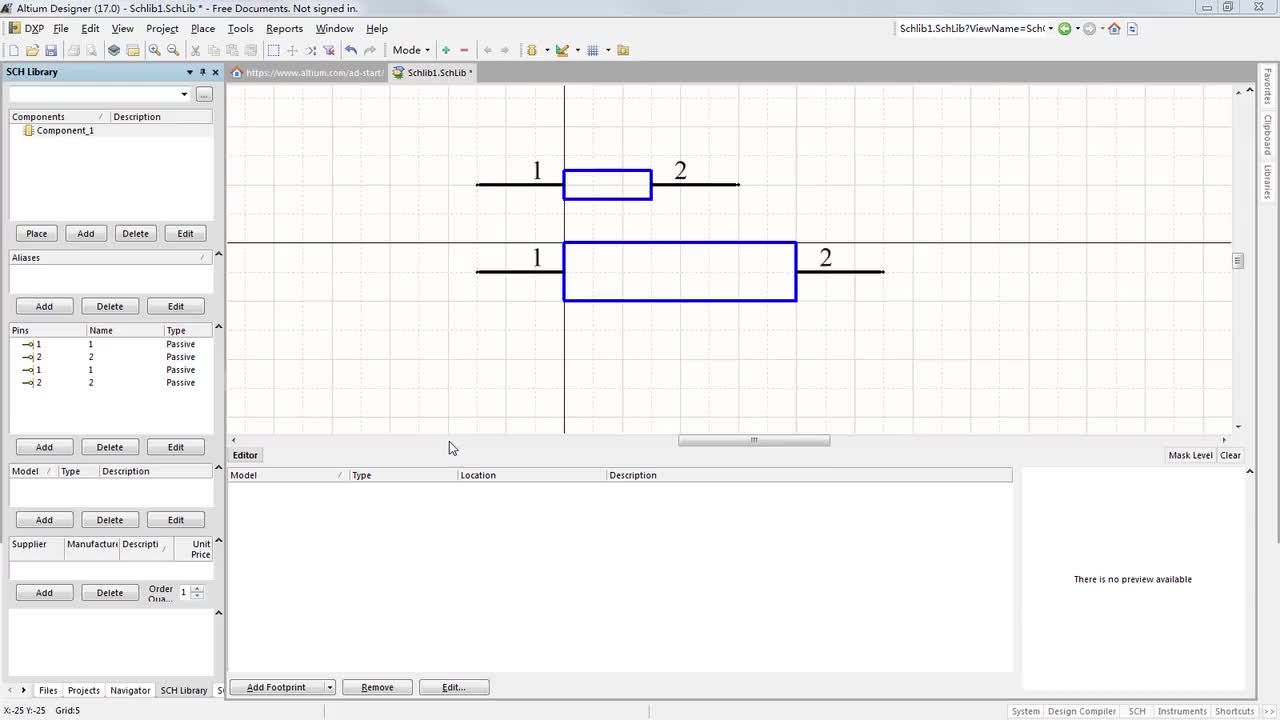The height and width of the screenshot is (720, 1280).
Task: Click the vertical scrollbar thumb of the editor
Action: coord(1238,261)
